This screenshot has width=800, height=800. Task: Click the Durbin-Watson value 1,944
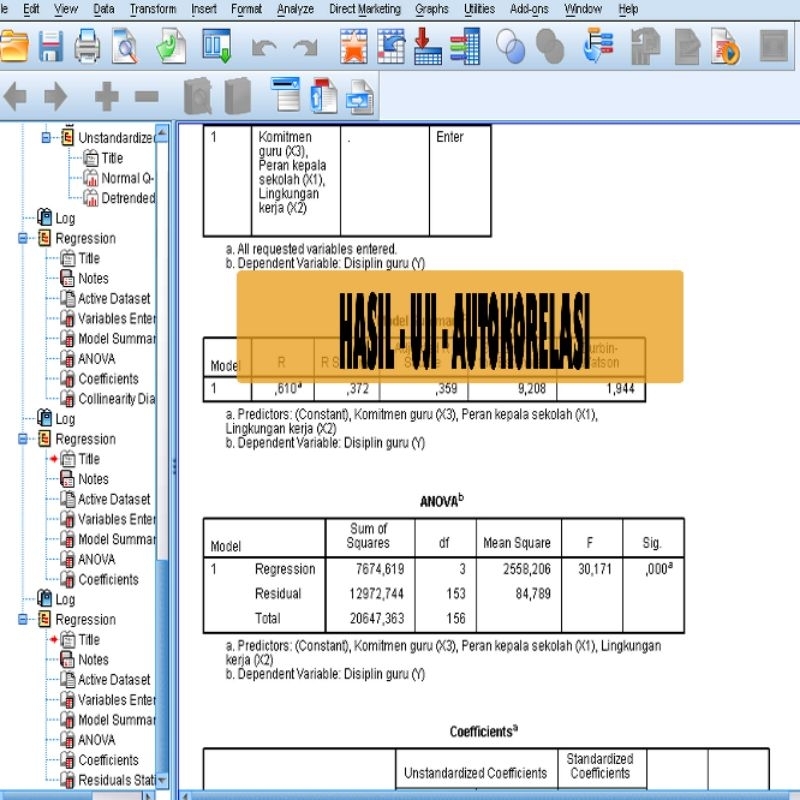coord(620,389)
